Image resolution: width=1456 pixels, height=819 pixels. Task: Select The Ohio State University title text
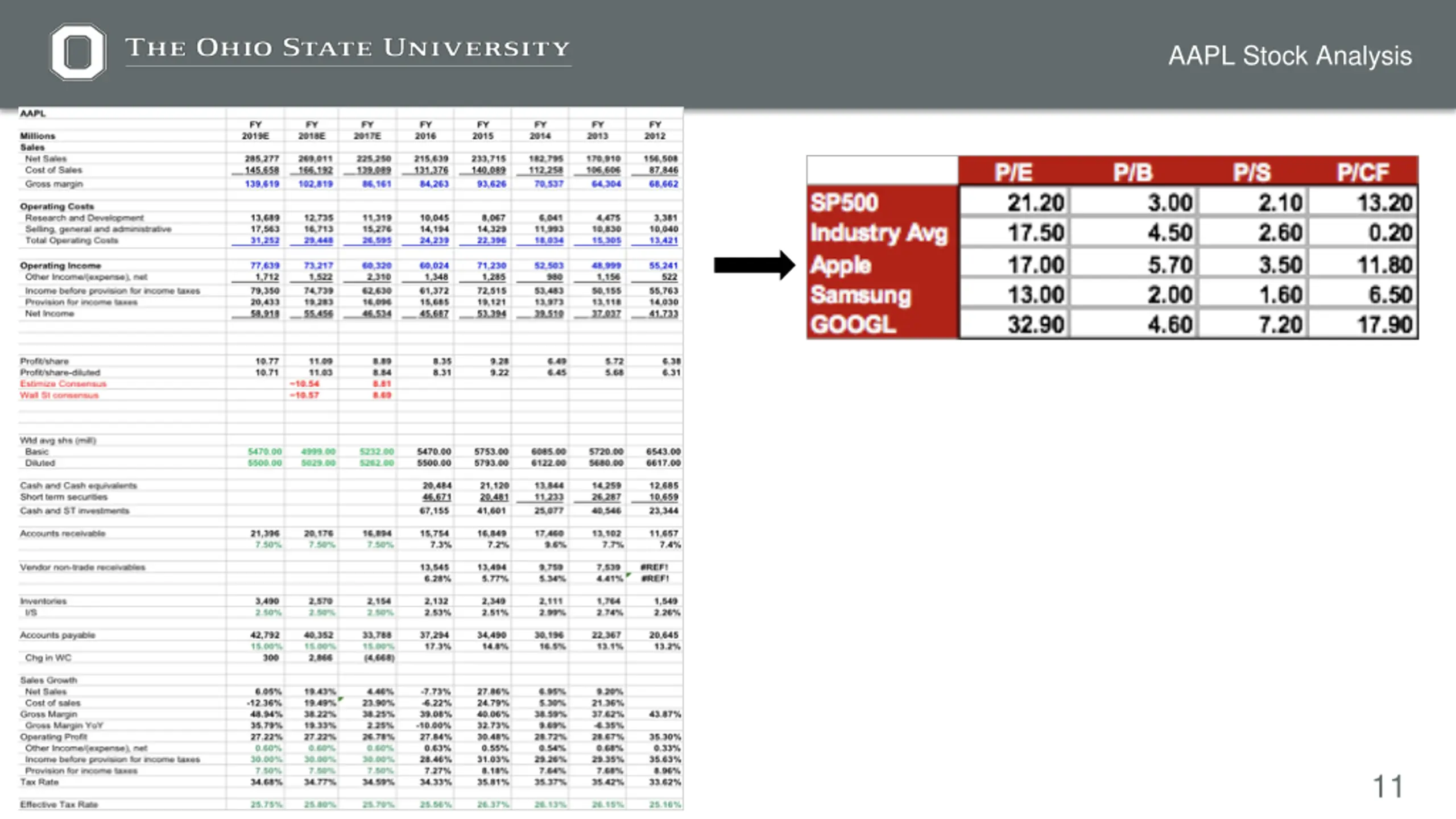(348, 48)
